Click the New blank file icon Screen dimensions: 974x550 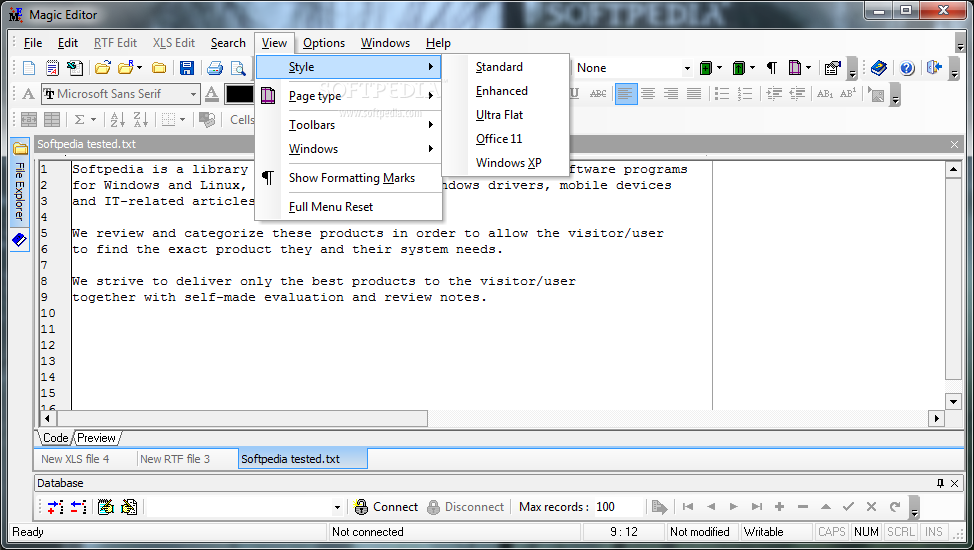tap(29, 68)
